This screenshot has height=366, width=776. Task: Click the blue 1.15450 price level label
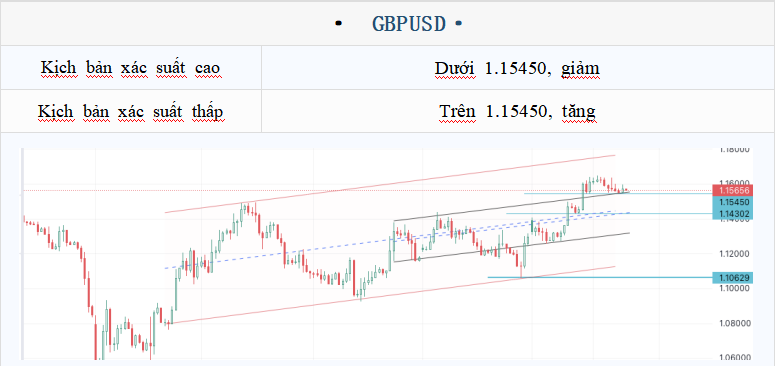[x=732, y=202]
